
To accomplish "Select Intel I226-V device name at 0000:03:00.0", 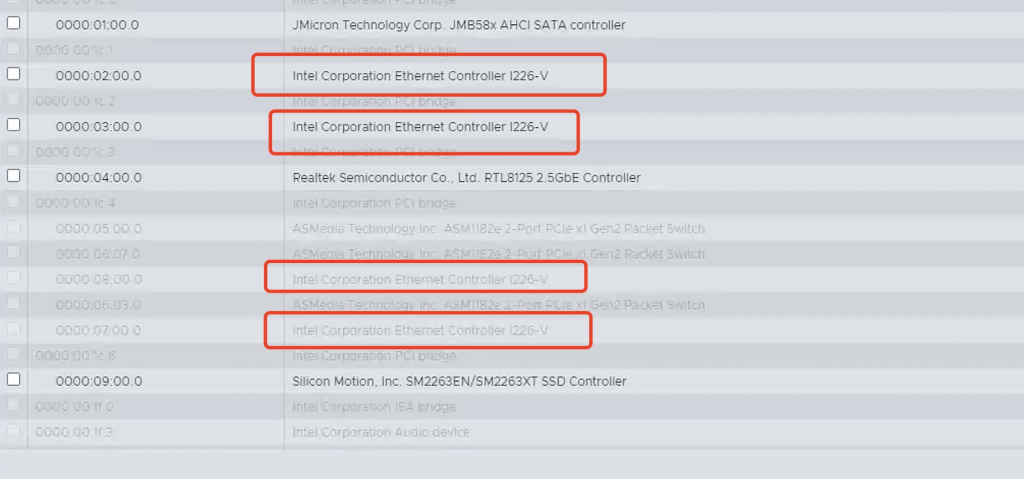I will point(420,127).
